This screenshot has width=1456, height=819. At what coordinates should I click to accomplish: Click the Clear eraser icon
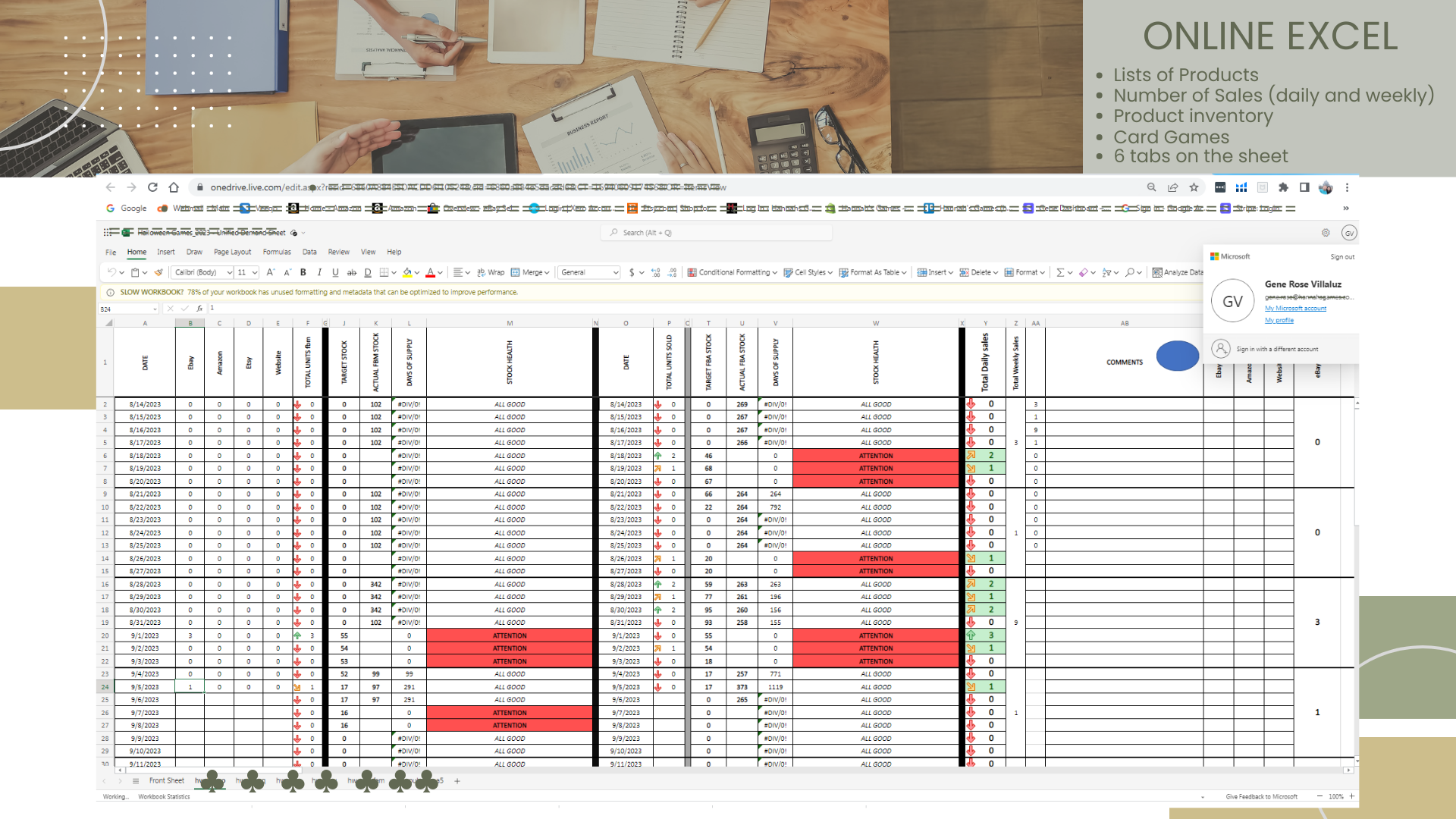coord(1084,272)
